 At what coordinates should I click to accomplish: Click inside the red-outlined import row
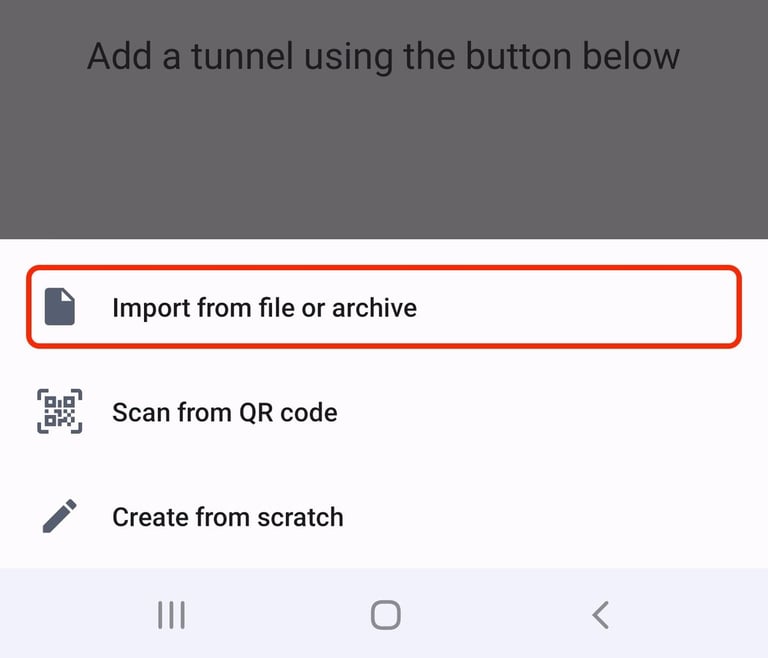(x=580, y=307)
